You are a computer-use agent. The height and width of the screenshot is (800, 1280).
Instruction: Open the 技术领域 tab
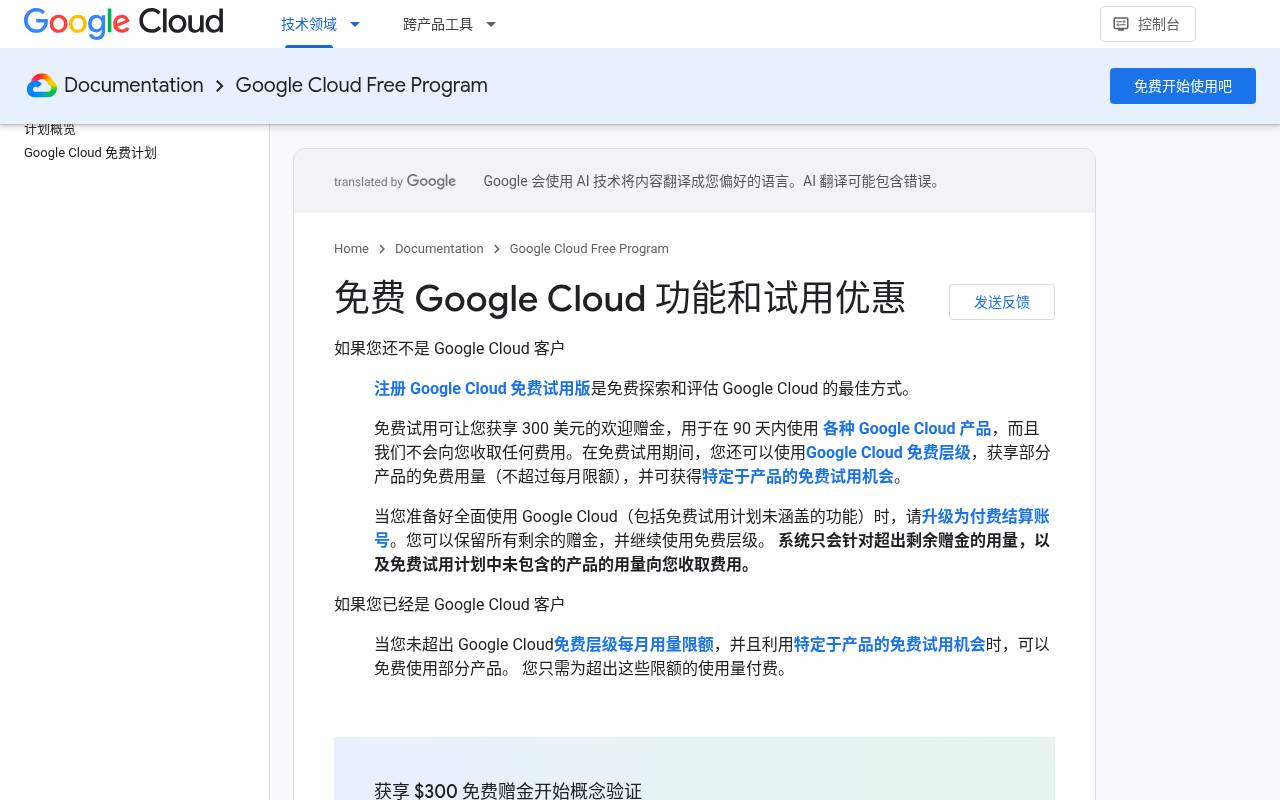(309, 24)
